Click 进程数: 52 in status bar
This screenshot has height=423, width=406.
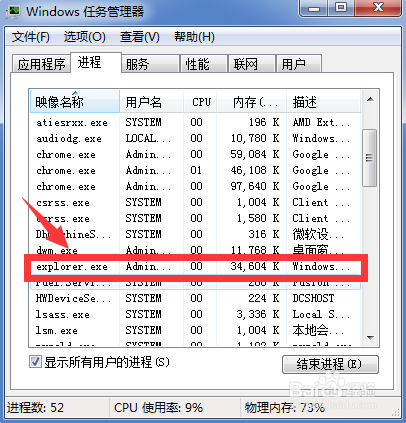tap(35, 407)
